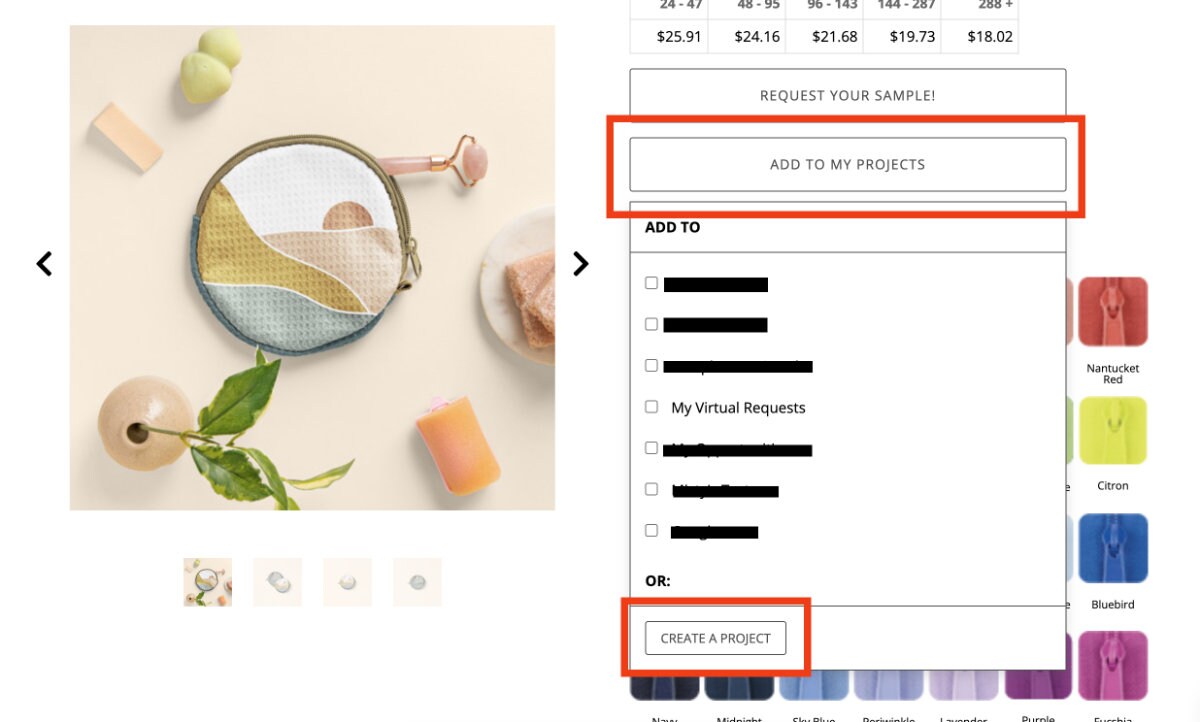Screen dimensions: 1200x722
Task: View the third product thumbnail
Action: coord(347,582)
